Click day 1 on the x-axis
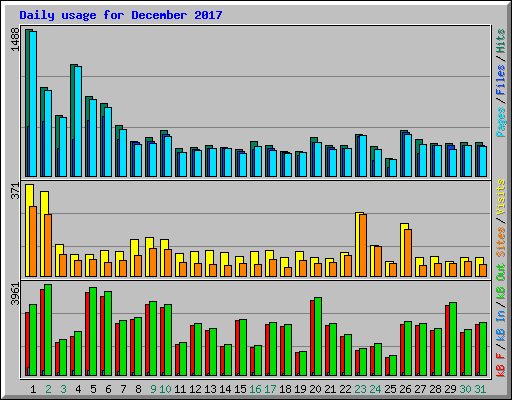The height and width of the screenshot is (400, 512). (33, 389)
